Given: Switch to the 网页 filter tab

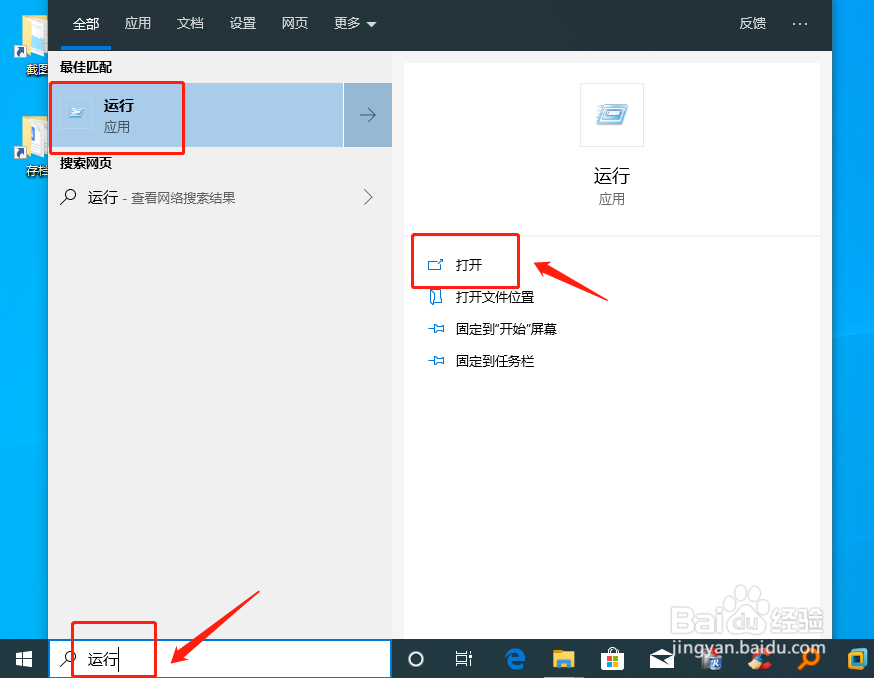Looking at the screenshot, I should [295, 23].
